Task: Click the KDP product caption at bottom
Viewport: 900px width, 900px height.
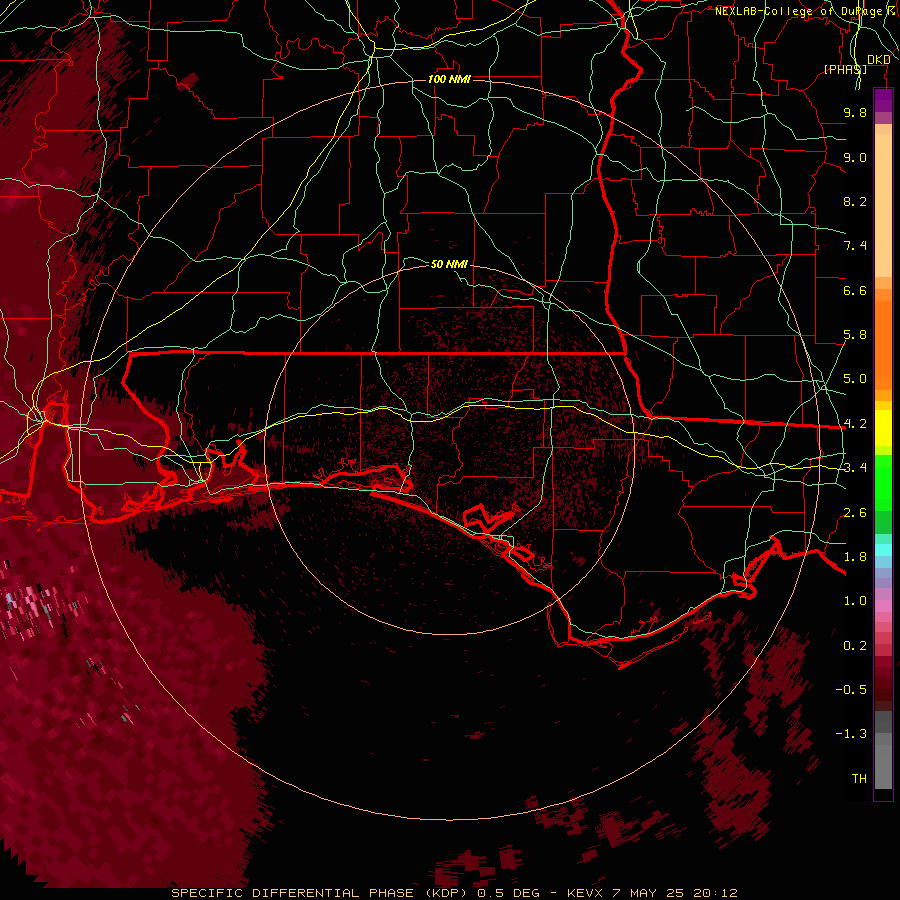Action: coord(454,893)
